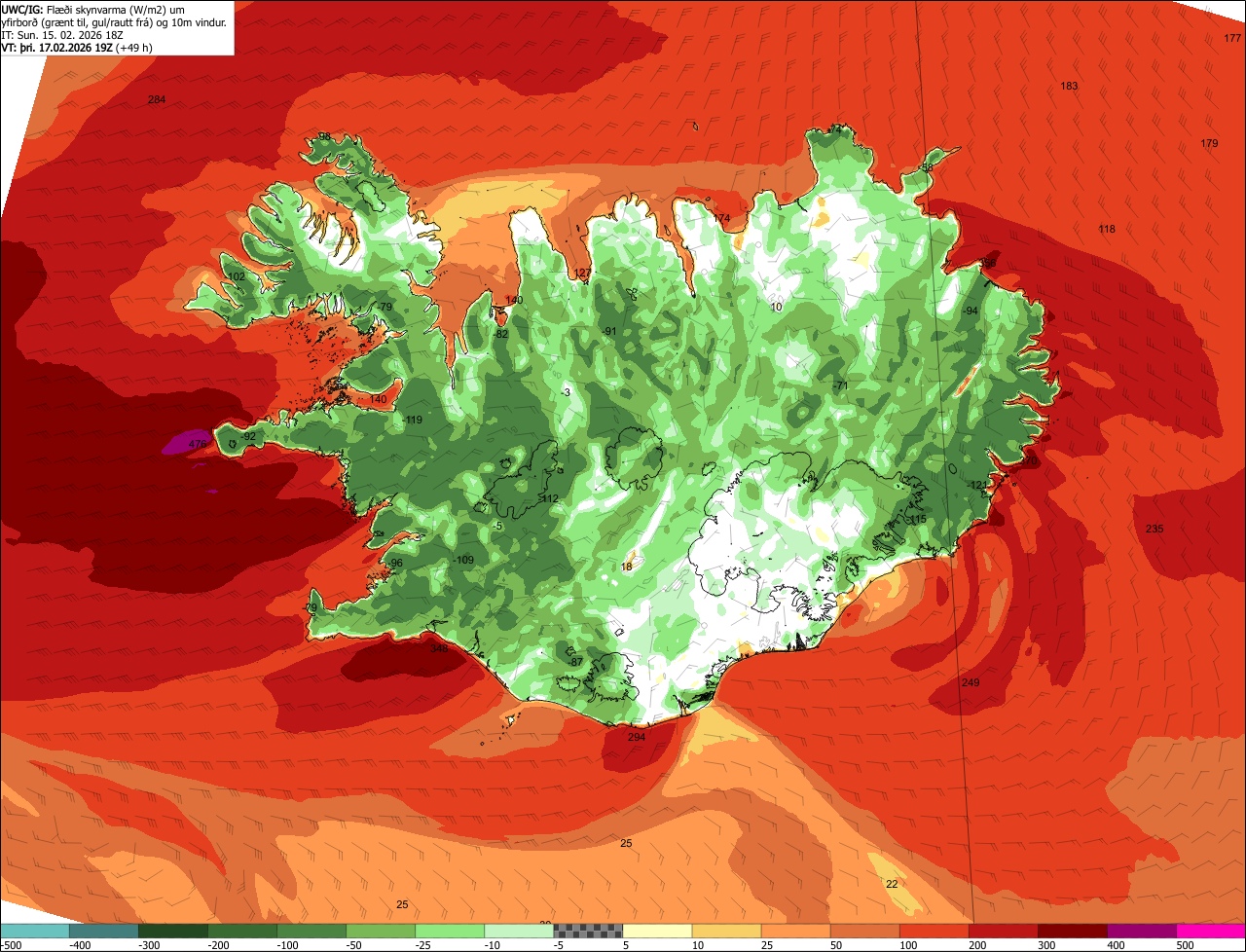Select the 294 value at the south coast
The height and width of the screenshot is (952, 1246).
click(x=636, y=738)
